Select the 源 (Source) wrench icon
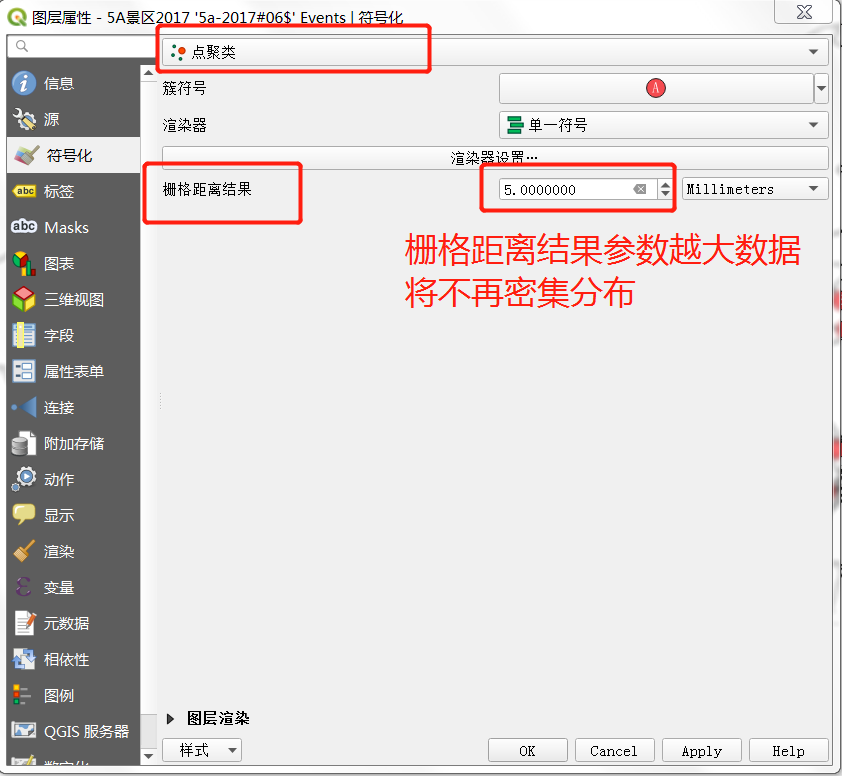This screenshot has width=842, height=776. (x=24, y=120)
